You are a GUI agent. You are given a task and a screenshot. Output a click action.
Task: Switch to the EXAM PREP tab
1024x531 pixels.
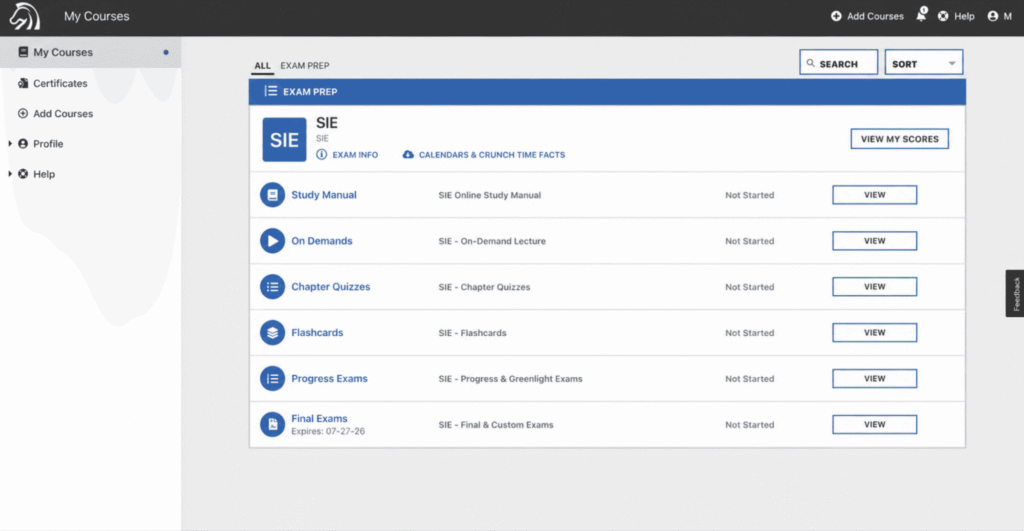coord(305,66)
